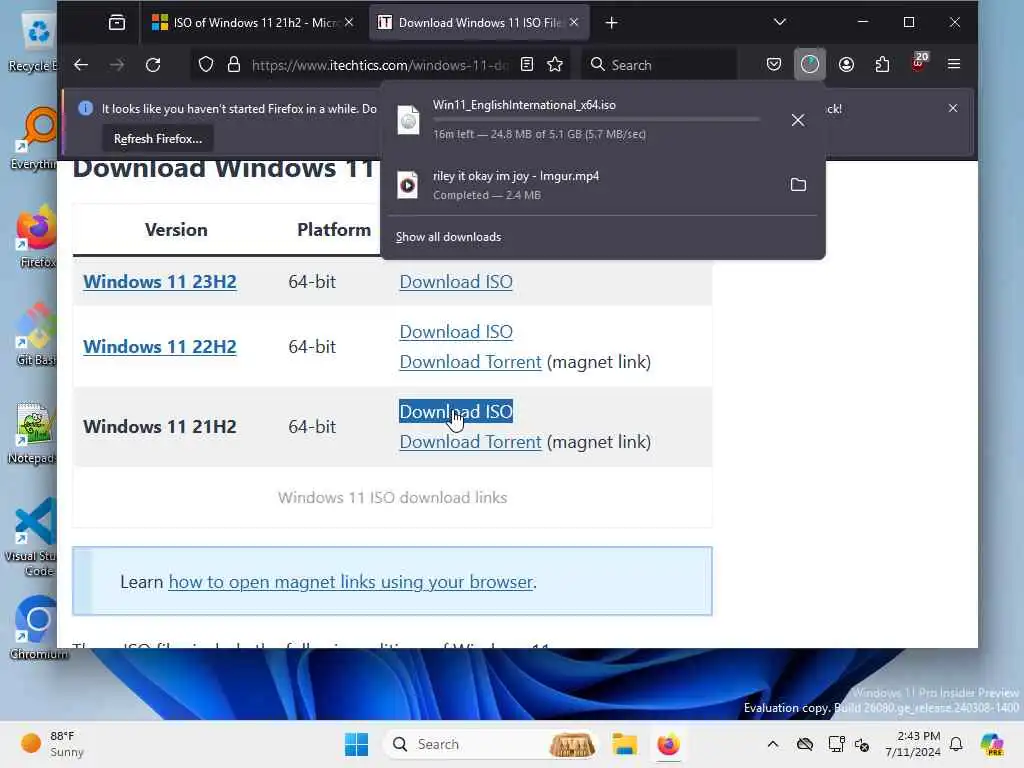Click Download Torrent for Windows 11 22H2
Screen dimensions: 1024x768
[x=470, y=362]
